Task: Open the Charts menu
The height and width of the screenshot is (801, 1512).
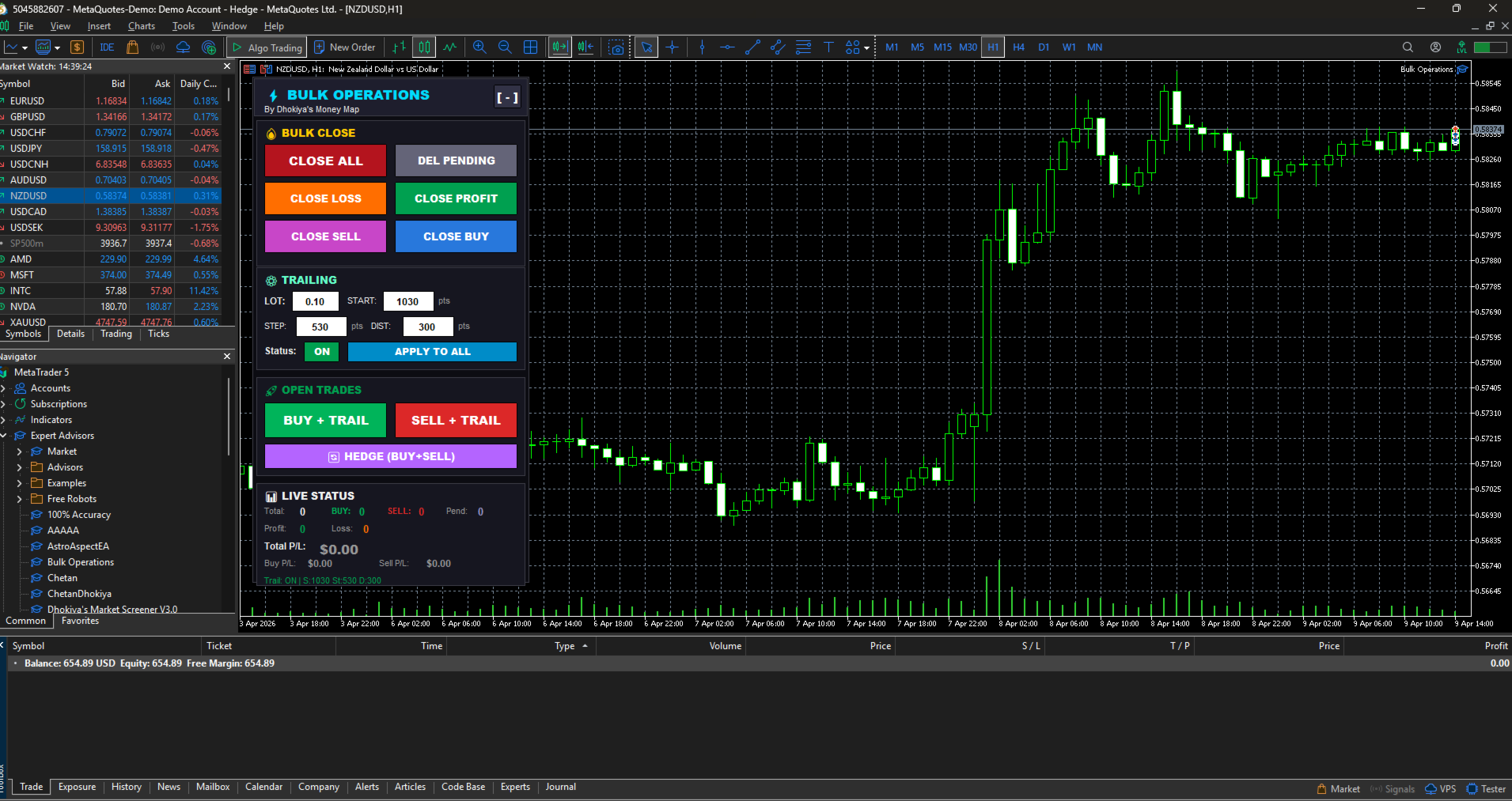Action: [142, 26]
